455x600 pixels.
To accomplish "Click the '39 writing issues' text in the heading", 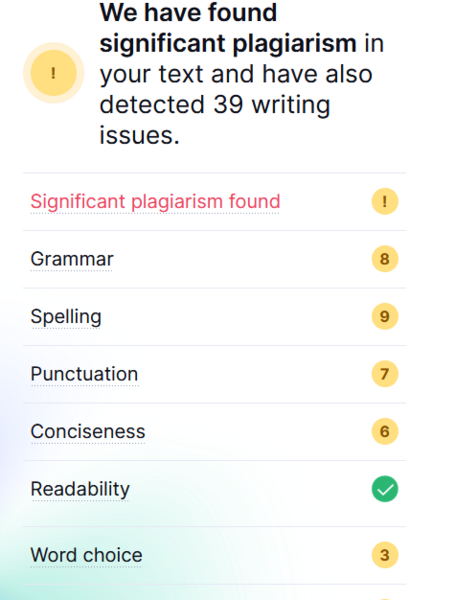I will point(215,120).
